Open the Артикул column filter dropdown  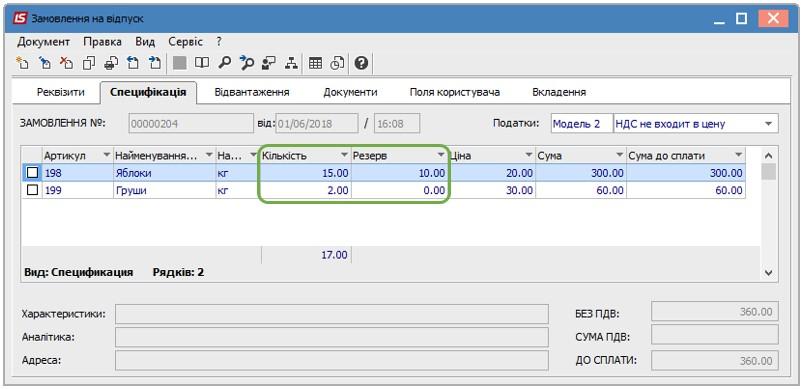pyautogui.click(x=107, y=155)
